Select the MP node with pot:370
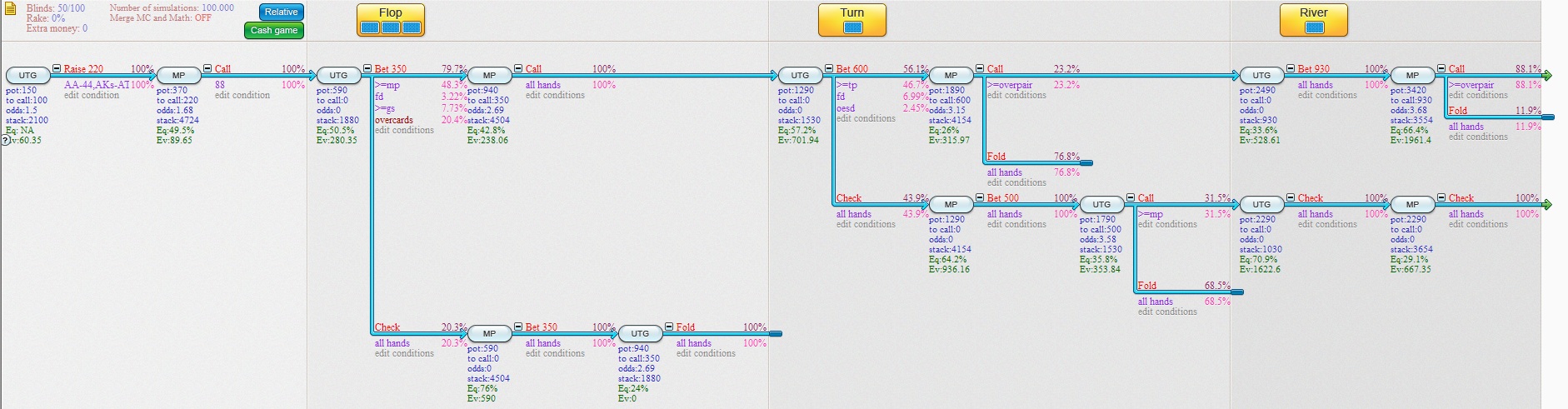The image size is (1568, 409). pos(178,75)
